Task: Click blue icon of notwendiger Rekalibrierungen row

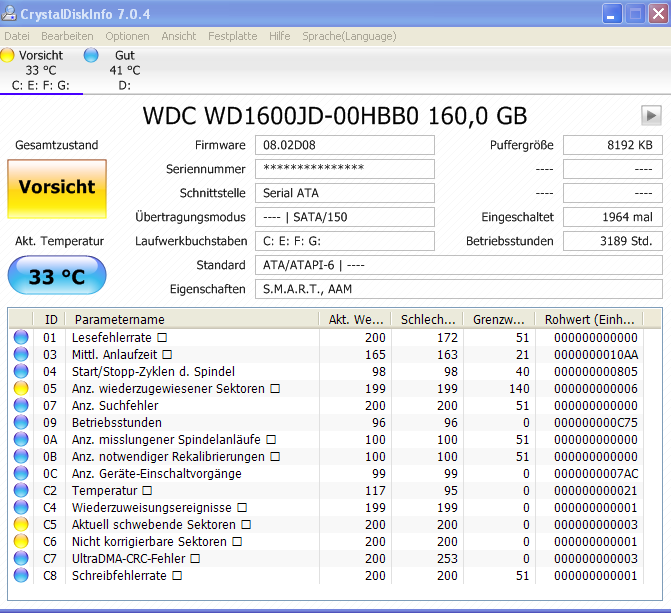Action: coord(21,456)
